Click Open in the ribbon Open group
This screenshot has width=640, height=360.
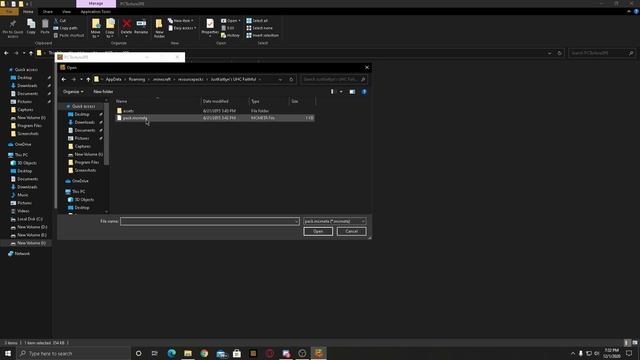[231, 20]
